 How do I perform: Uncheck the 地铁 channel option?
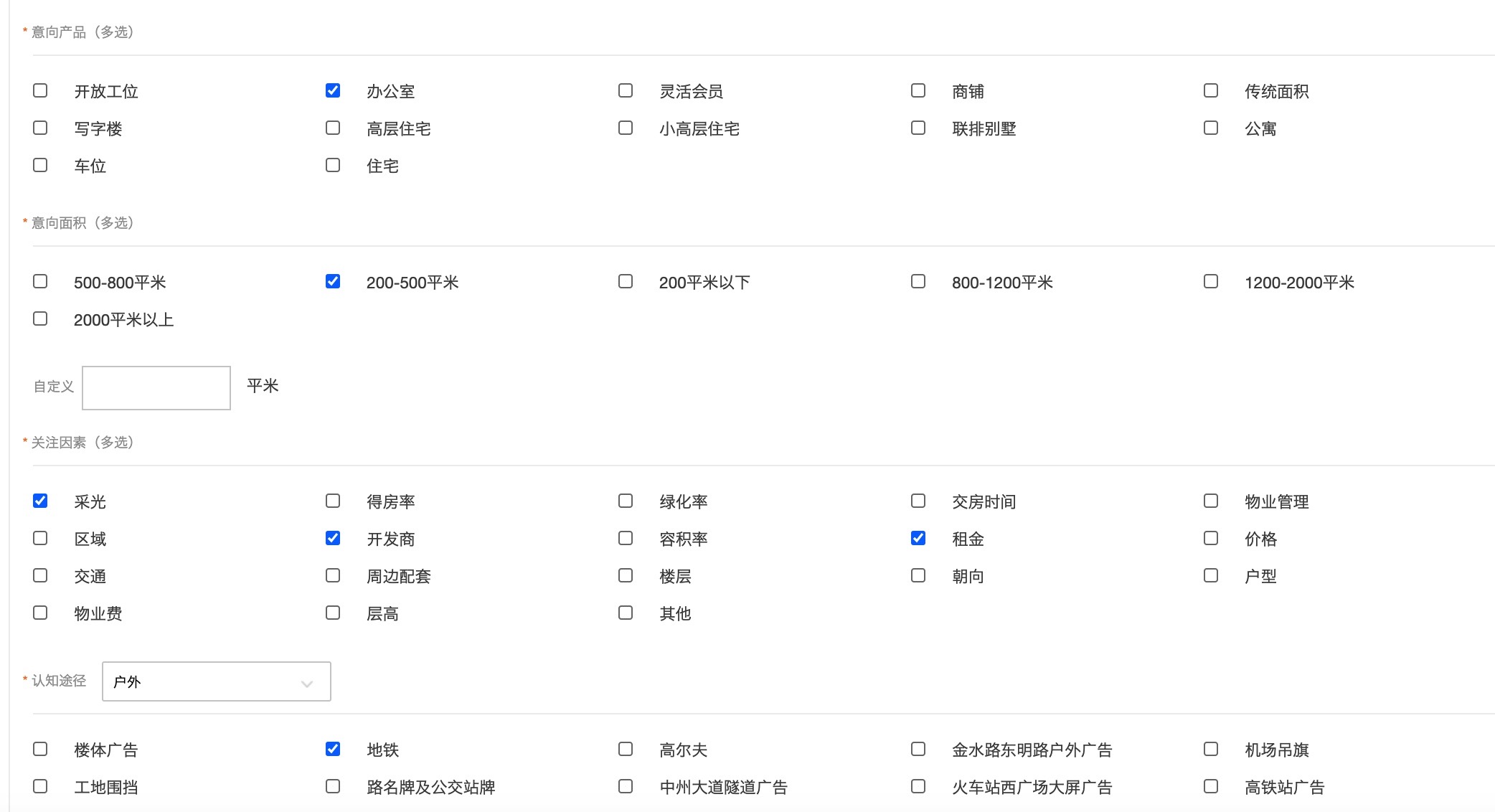pyautogui.click(x=333, y=750)
